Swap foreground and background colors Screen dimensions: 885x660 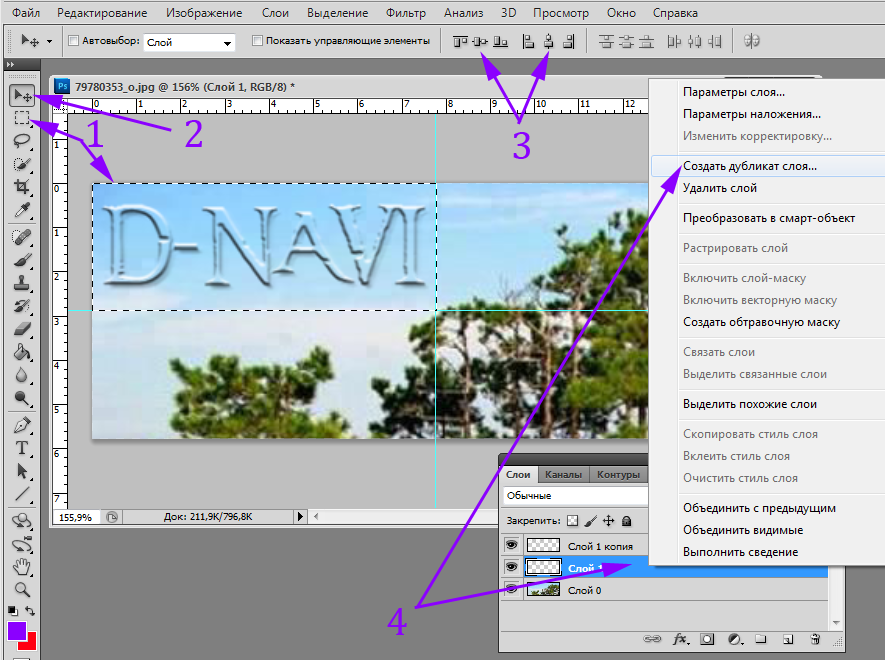[30, 611]
